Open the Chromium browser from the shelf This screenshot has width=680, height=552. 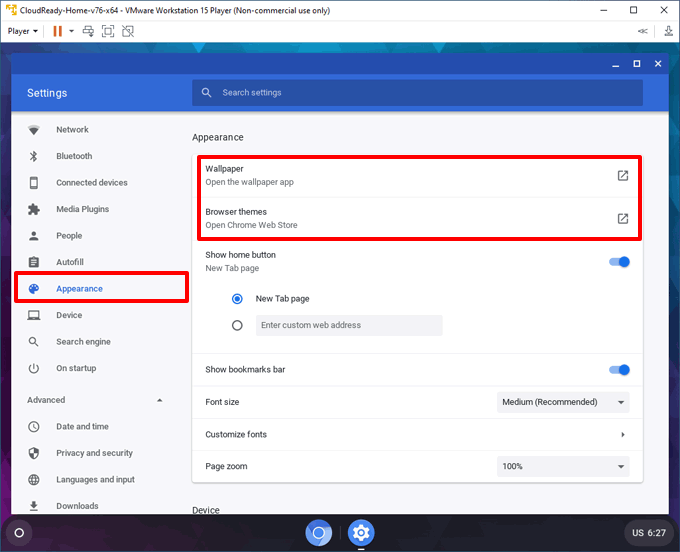click(319, 532)
